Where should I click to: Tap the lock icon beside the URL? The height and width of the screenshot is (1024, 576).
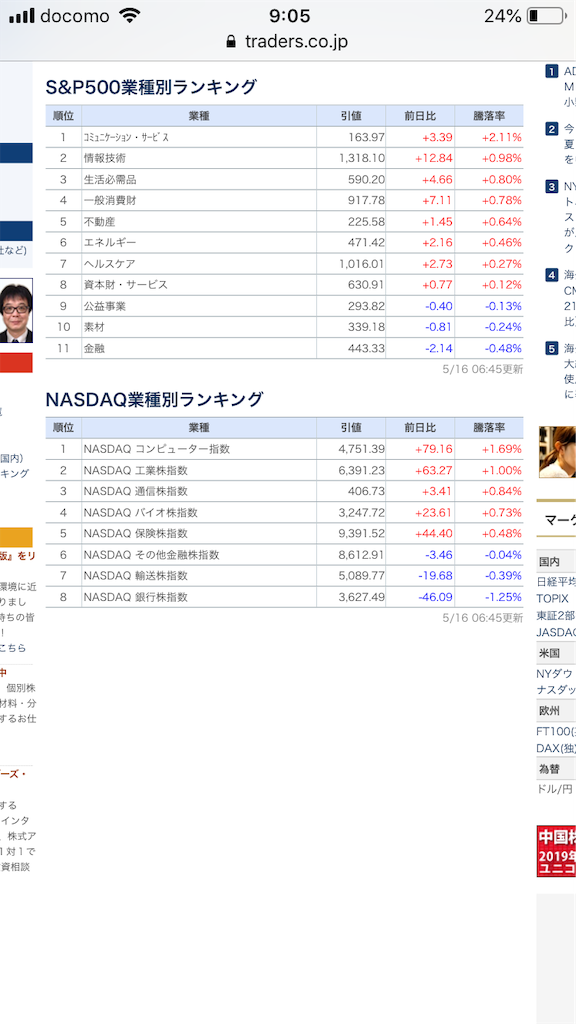click(231, 42)
